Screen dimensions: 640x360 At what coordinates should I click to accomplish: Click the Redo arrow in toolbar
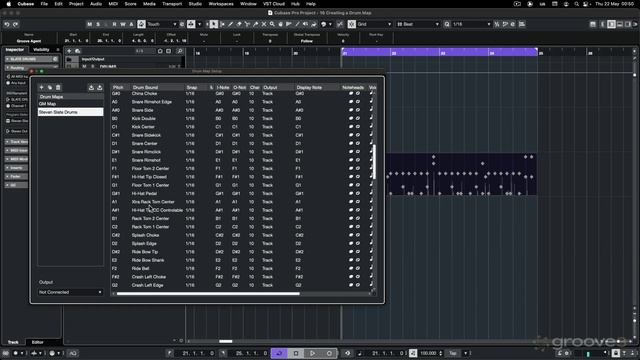[x=16, y=24]
